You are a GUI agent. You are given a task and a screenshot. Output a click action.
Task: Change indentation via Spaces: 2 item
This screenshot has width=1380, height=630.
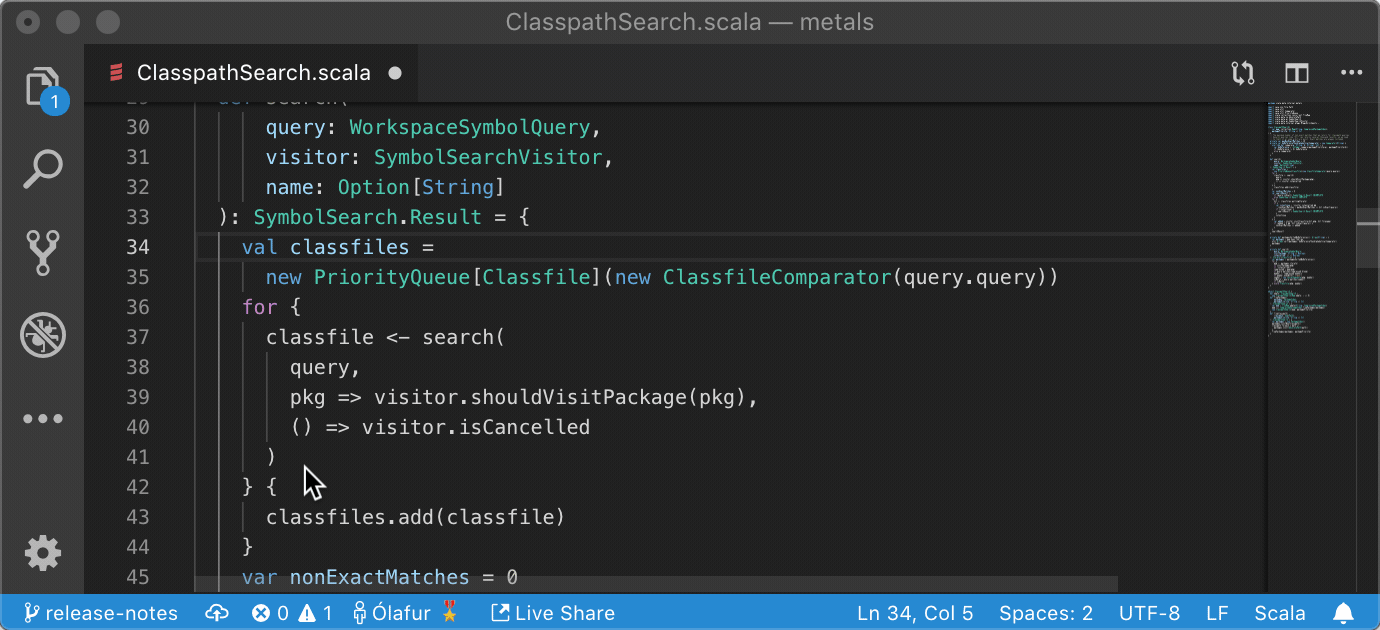point(1046,612)
